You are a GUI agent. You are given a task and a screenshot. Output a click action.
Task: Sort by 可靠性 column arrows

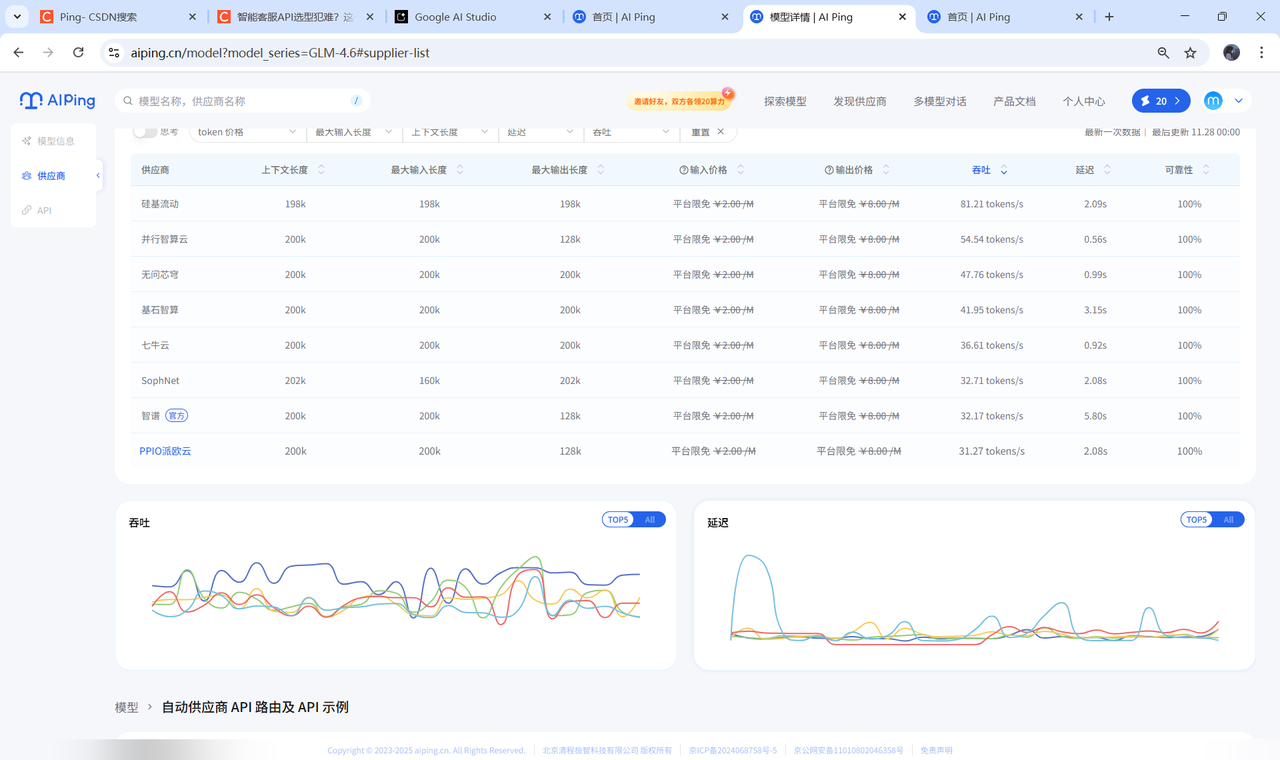click(x=1206, y=170)
